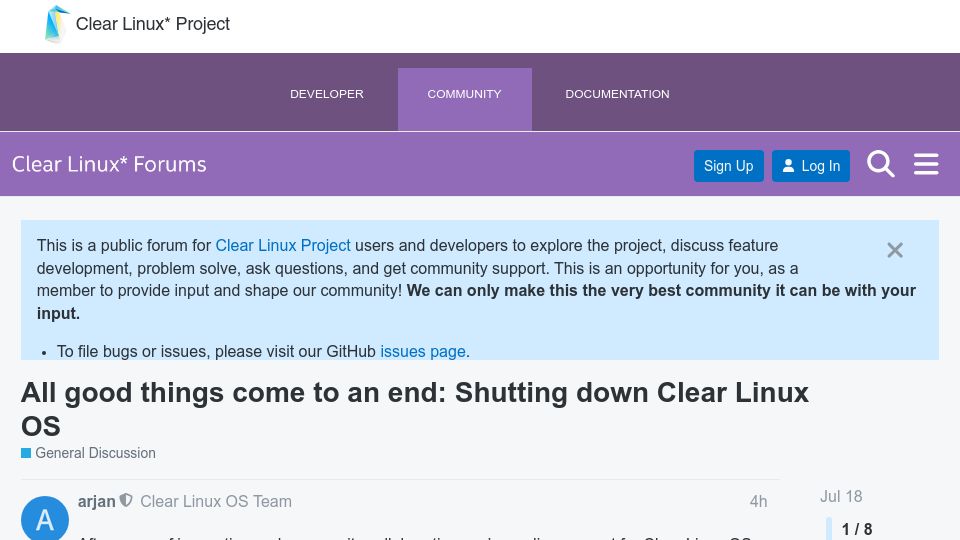The width and height of the screenshot is (960, 540).
Task: Click the 4h post timestamp
Action: [758, 501]
